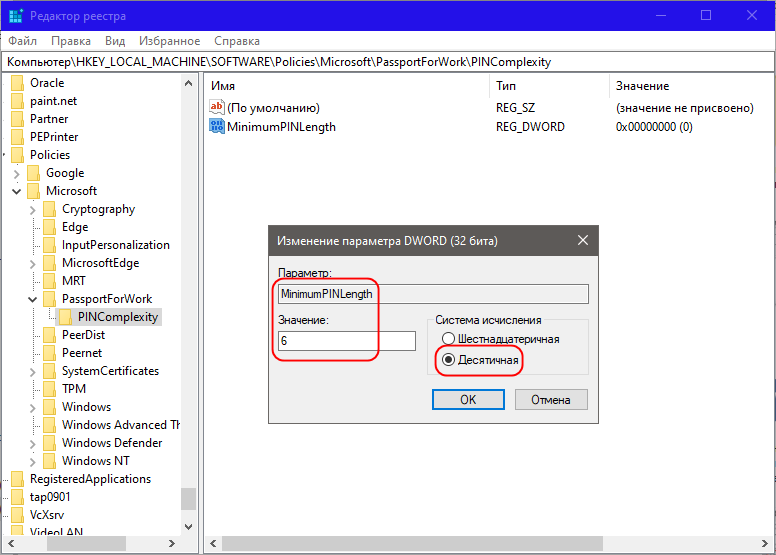
Task: Click the Registry Editor app icon in title bar
Action: coord(16,15)
